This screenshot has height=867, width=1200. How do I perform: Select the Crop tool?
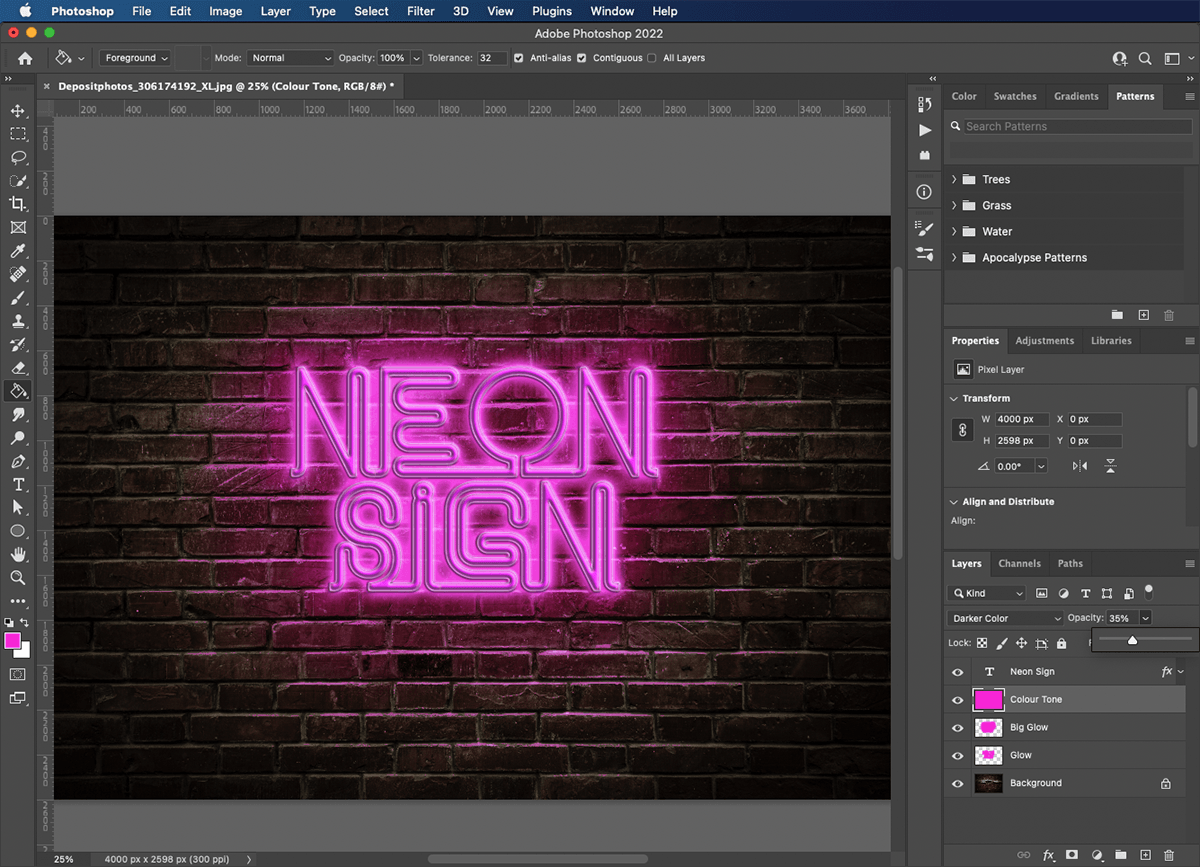18,204
